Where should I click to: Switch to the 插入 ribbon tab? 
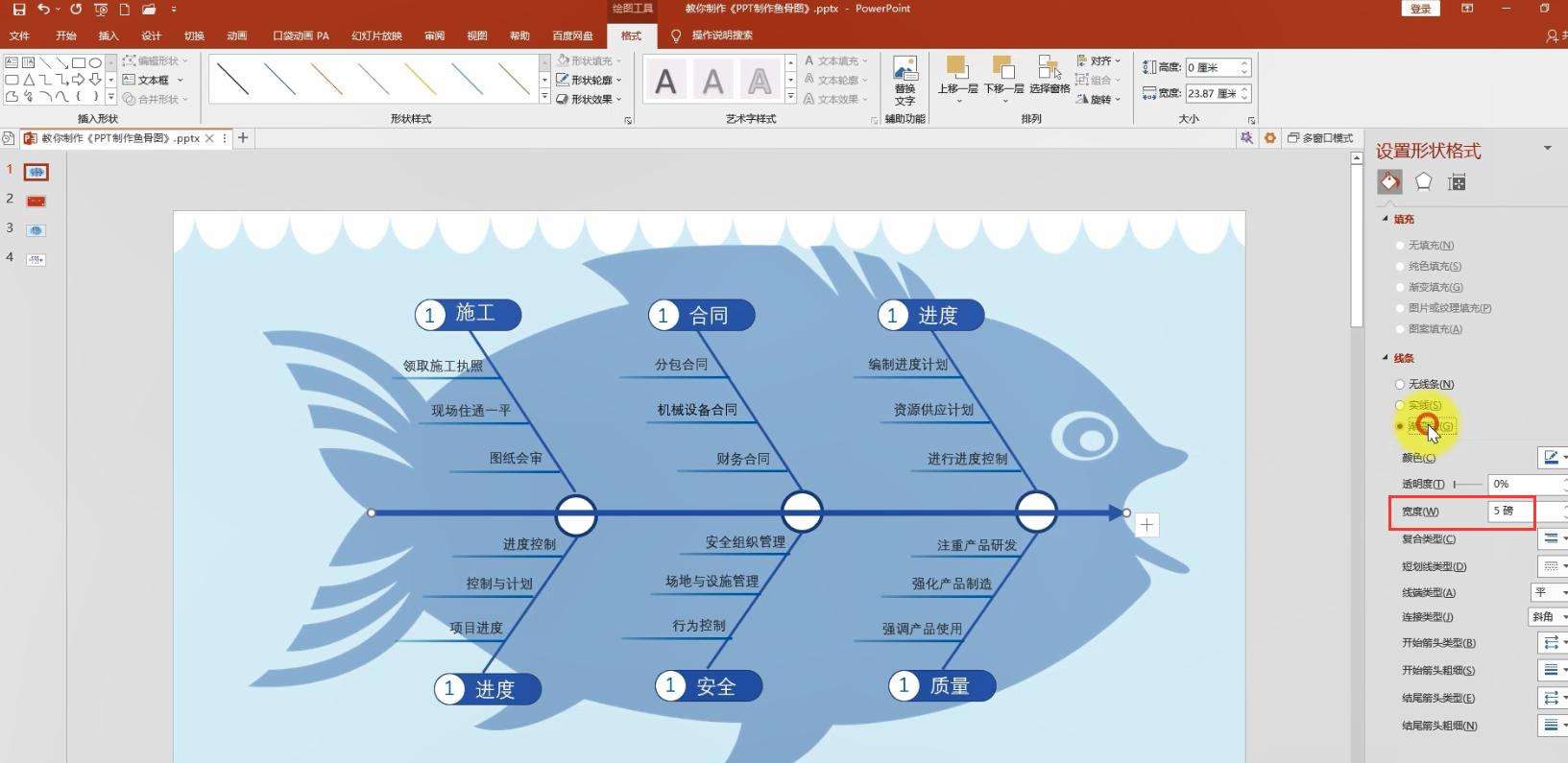point(109,36)
